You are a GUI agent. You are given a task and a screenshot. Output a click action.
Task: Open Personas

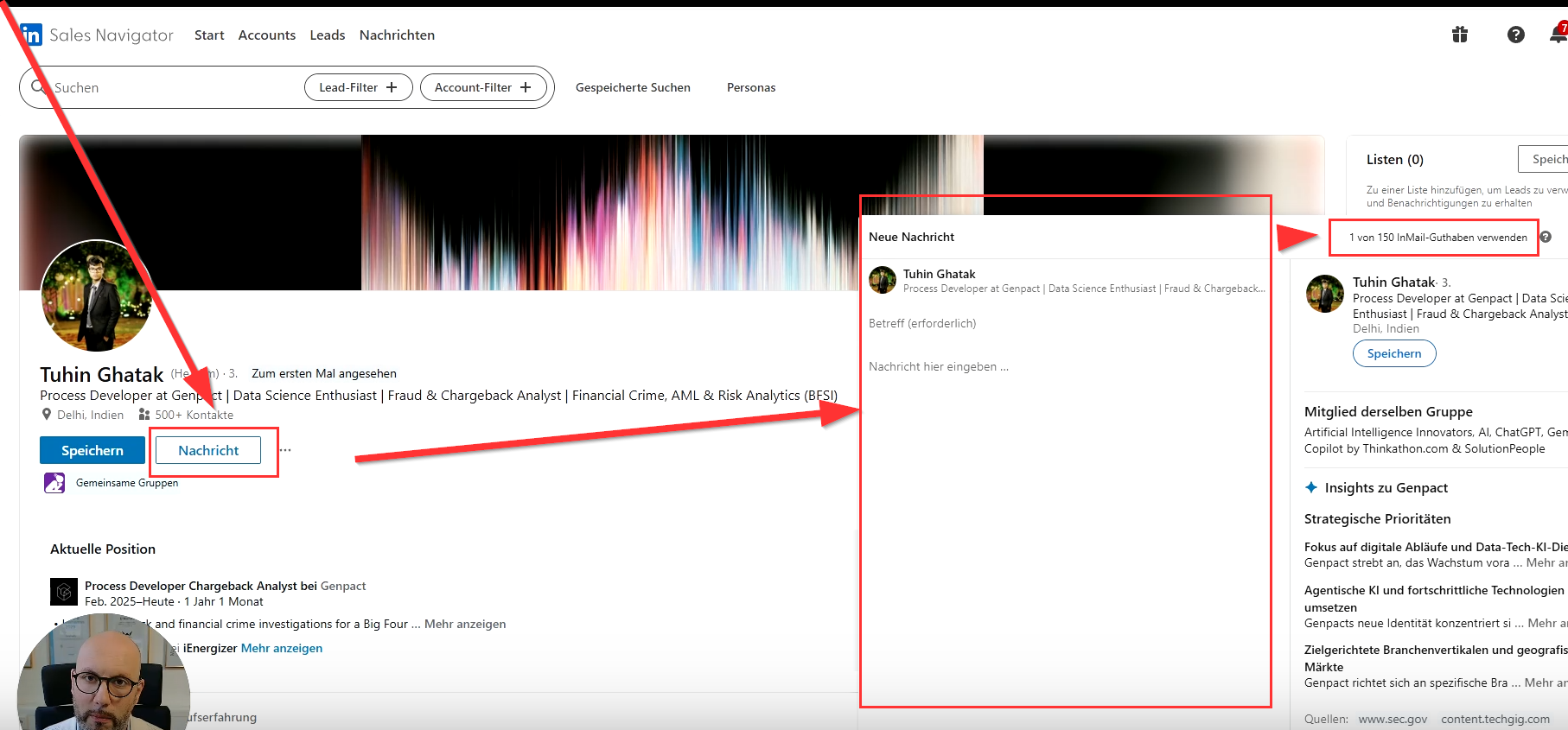(751, 87)
